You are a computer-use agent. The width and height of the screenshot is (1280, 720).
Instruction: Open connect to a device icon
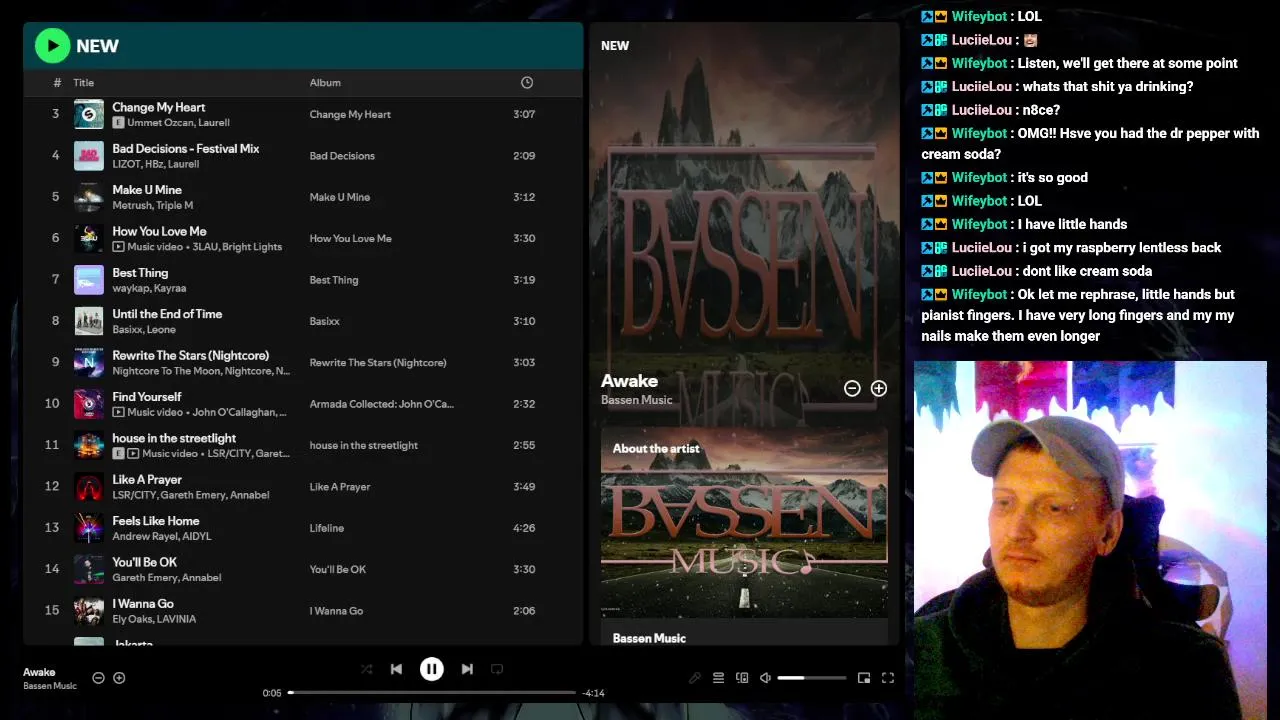pos(742,678)
